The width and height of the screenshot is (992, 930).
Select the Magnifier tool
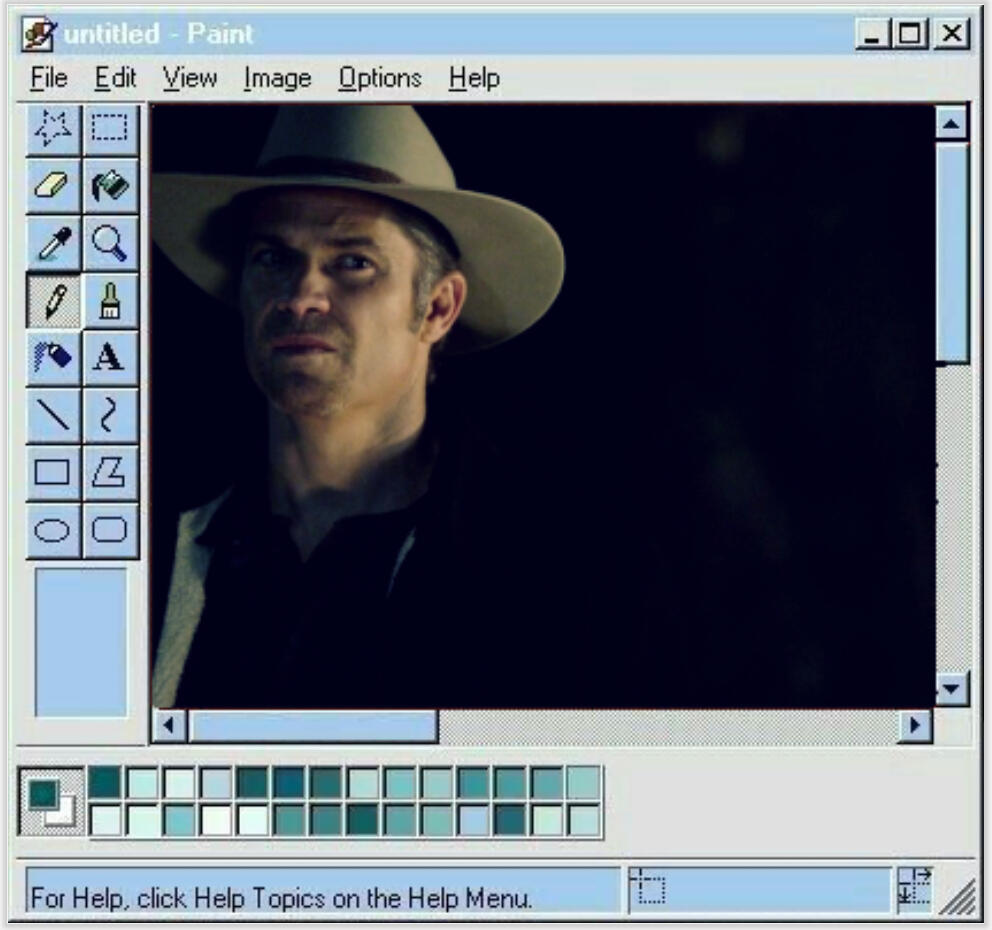tap(110, 243)
